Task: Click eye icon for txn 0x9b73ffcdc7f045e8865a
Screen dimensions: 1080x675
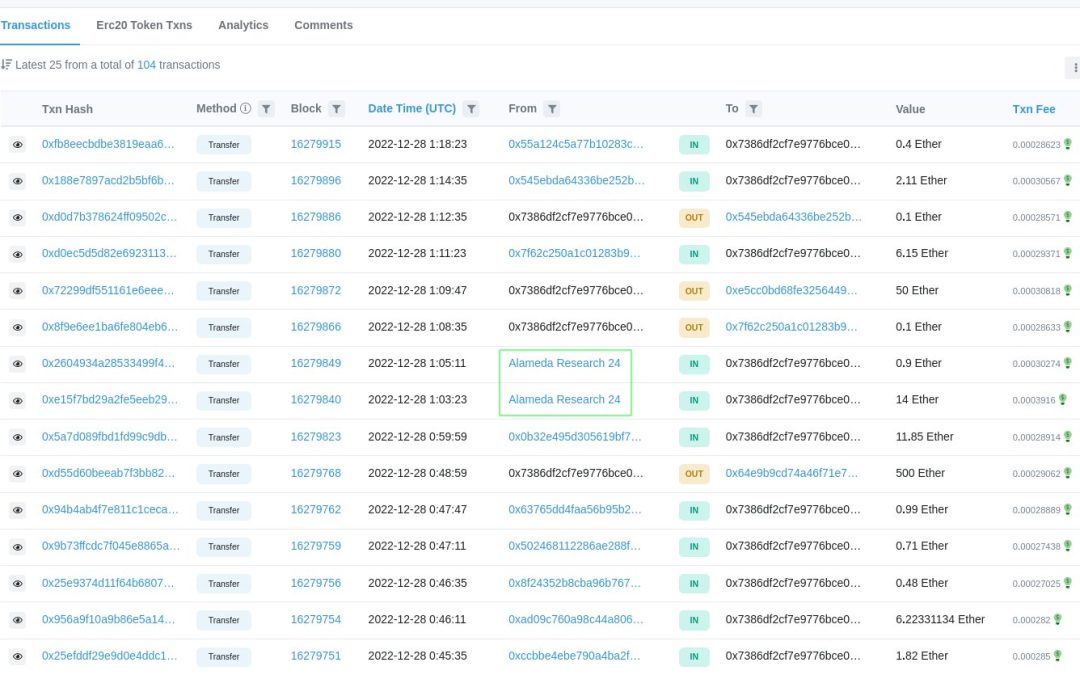Action: point(17,547)
